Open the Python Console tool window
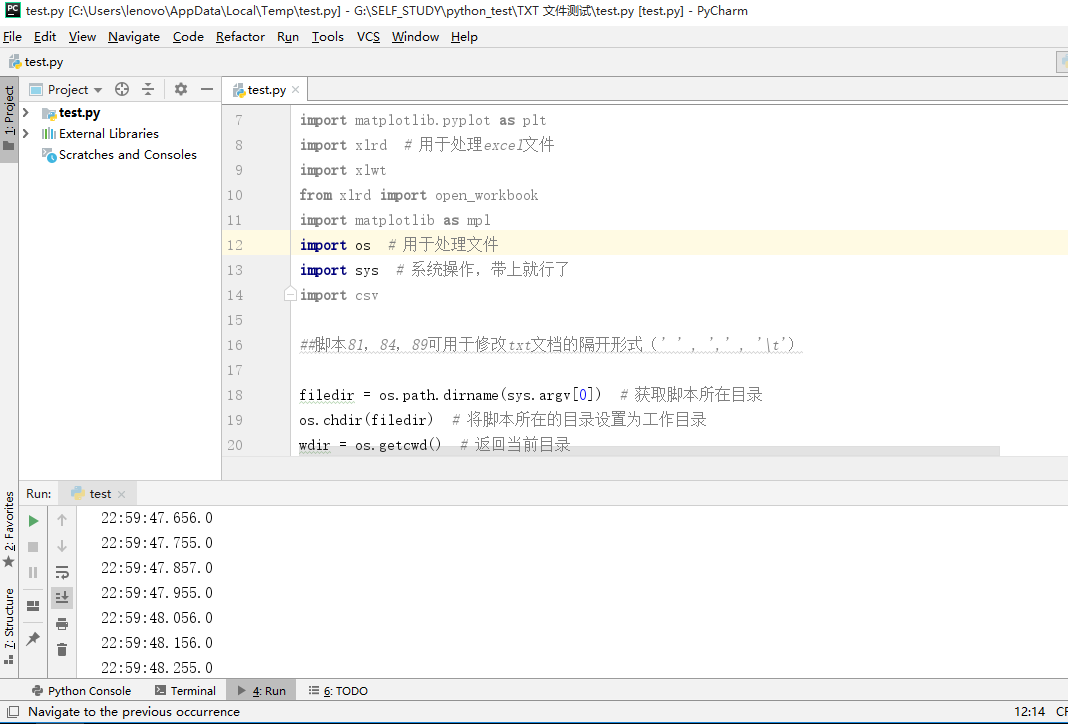 81,691
